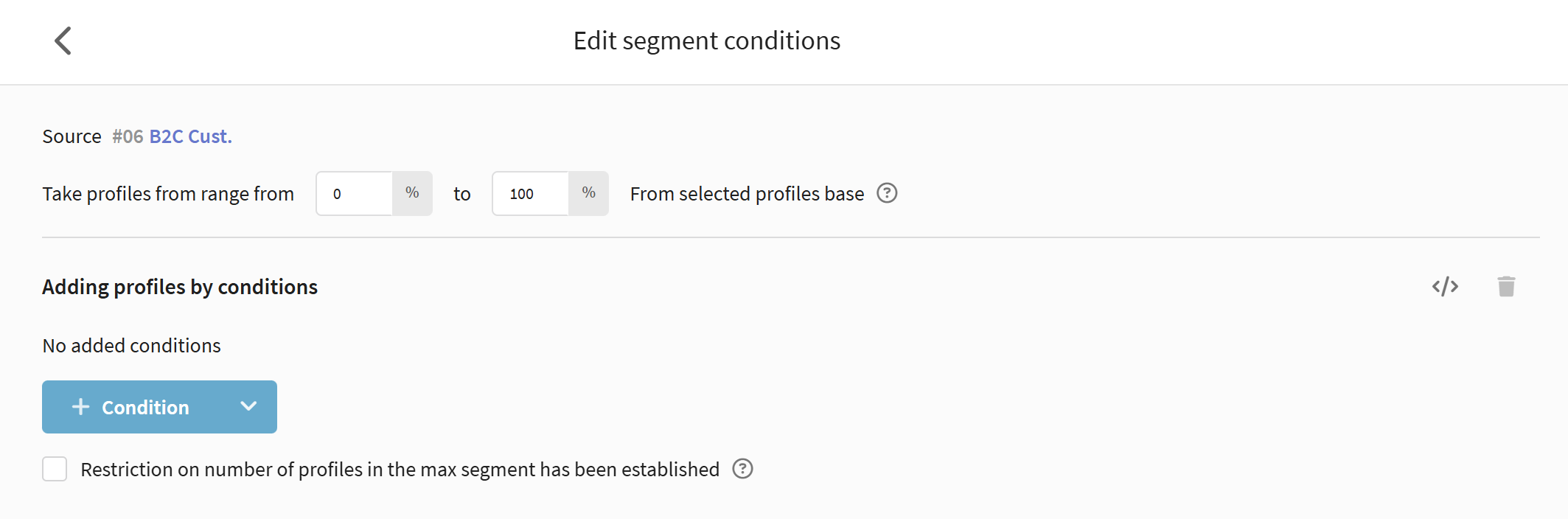
Task: Click the #06 source identifier
Action: (x=128, y=136)
